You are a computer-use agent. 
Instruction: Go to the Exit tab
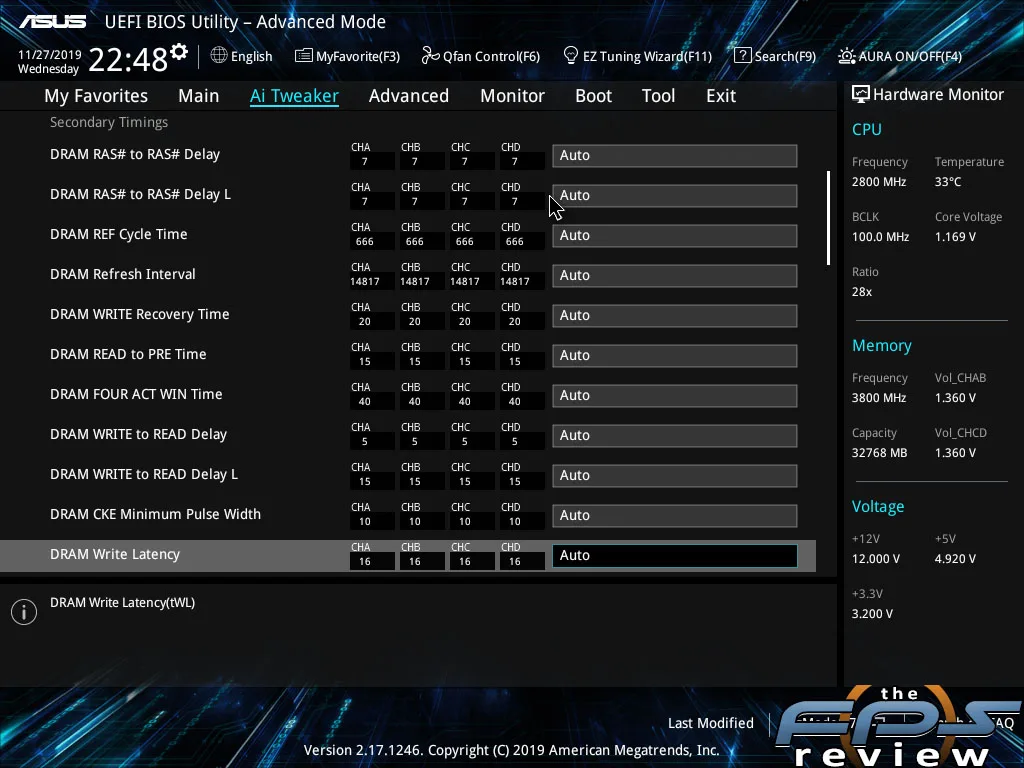721,96
